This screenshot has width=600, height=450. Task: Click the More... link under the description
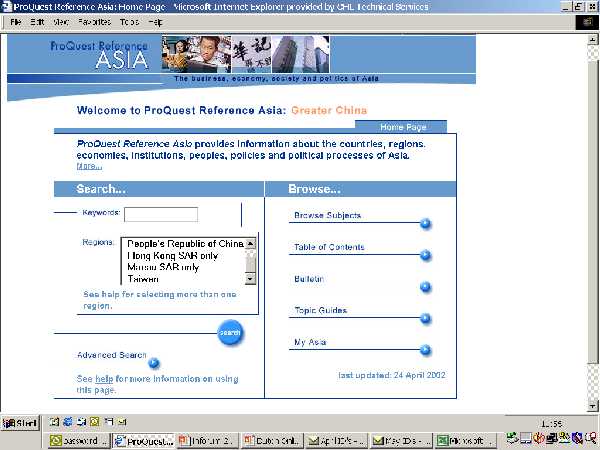(x=89, y=166)
